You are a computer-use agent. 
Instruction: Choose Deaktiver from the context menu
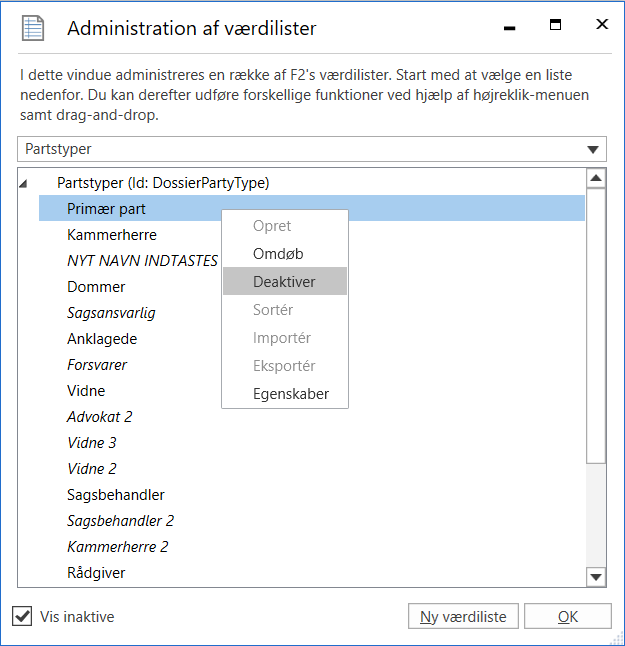click(x=284, y=282)
